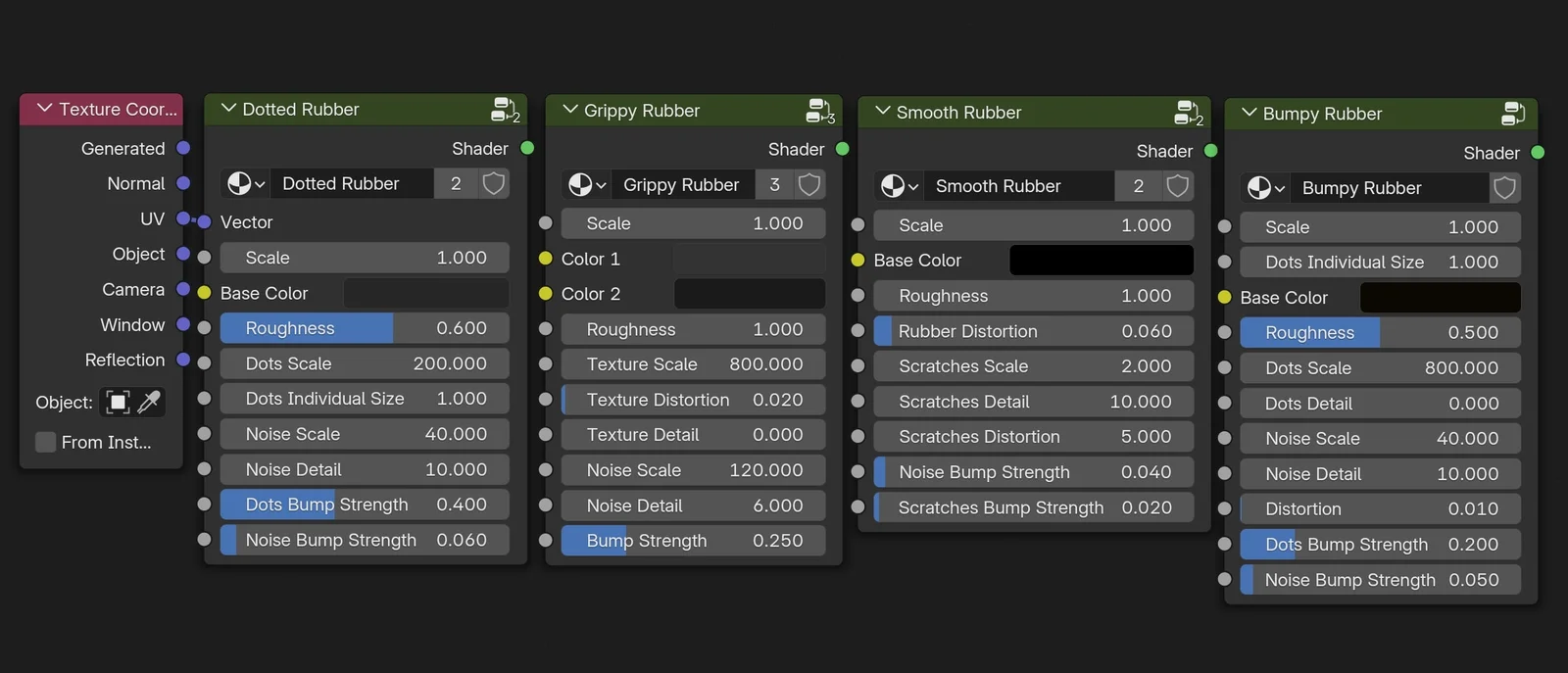Toggle fake user shield on Grippy Rubber
This screenshot has width=1568, height=673.
pos(809,184)
